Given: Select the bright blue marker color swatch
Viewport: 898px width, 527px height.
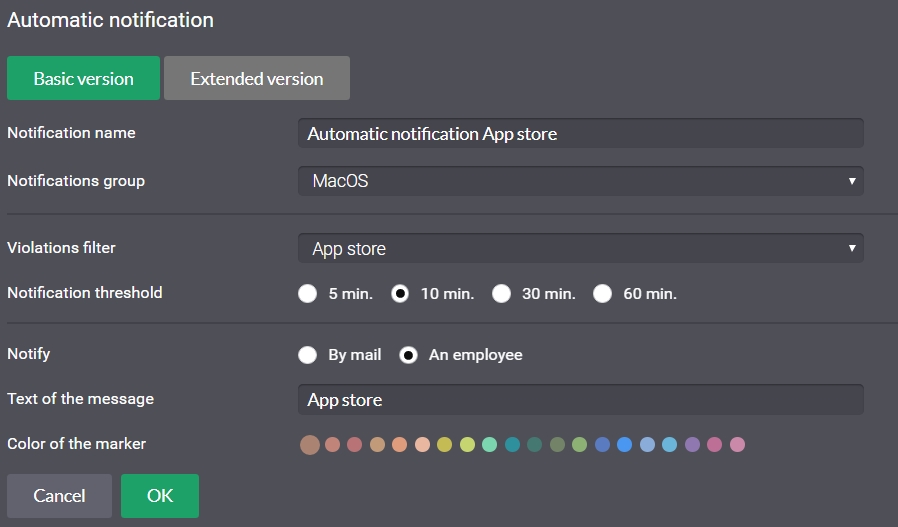Looking at the screenshot, I should click(x=625, y=445).
